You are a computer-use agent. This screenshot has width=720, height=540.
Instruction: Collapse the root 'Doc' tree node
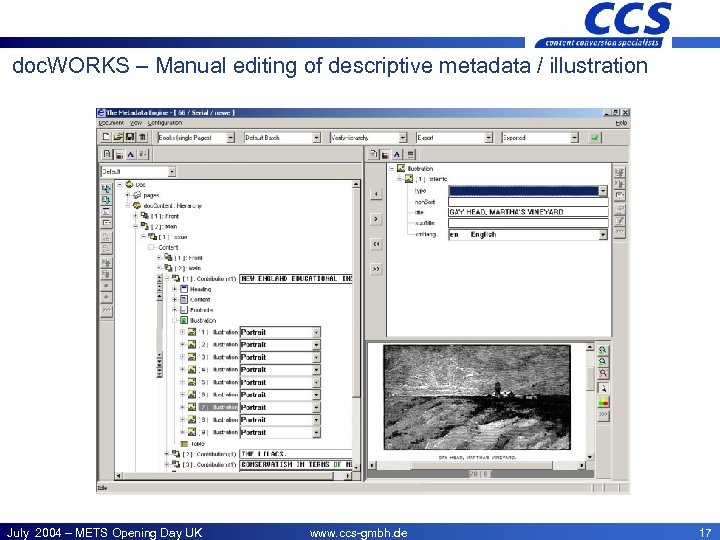tap(120, 184)
